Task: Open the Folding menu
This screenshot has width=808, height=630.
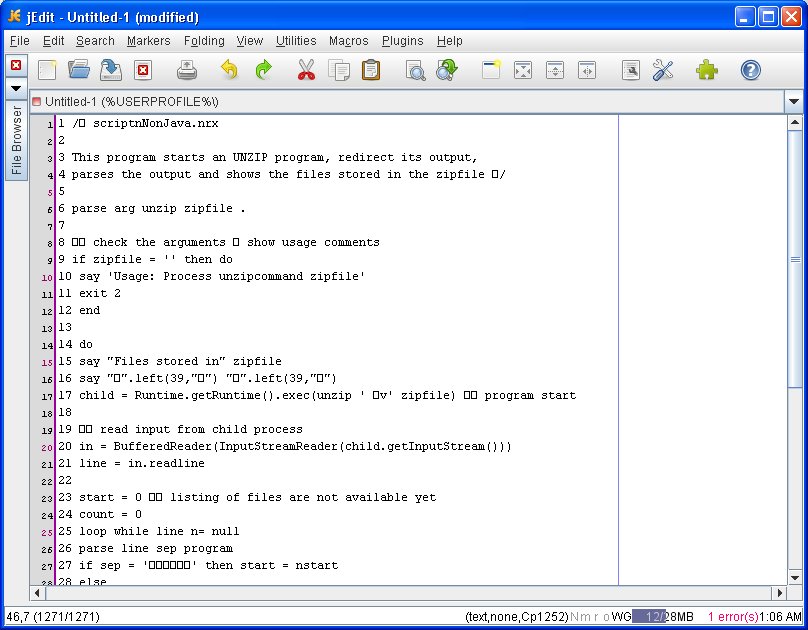Action: (x=204, y=41)
